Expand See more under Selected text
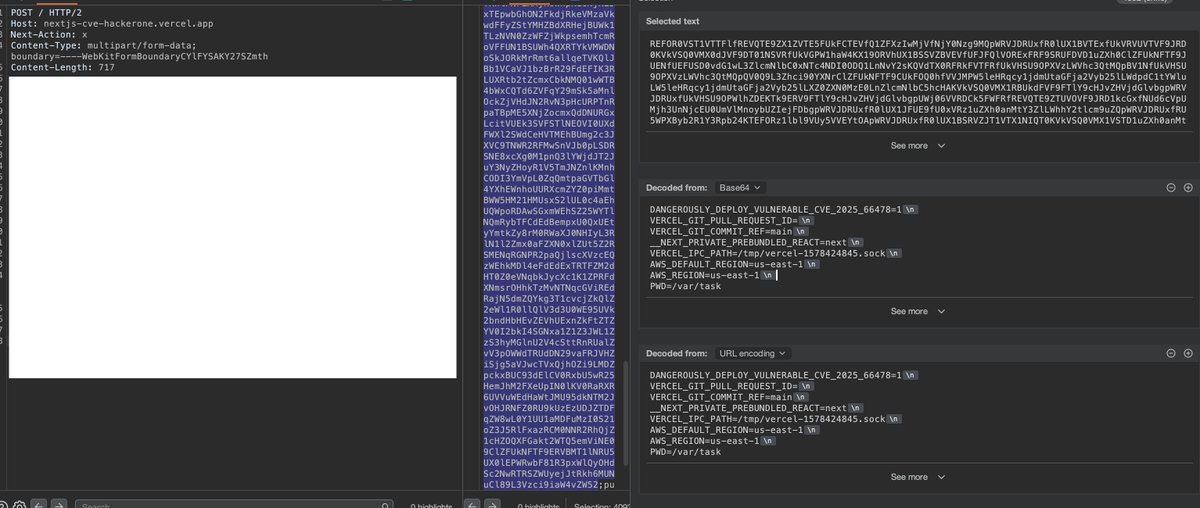 coord(916,145)
